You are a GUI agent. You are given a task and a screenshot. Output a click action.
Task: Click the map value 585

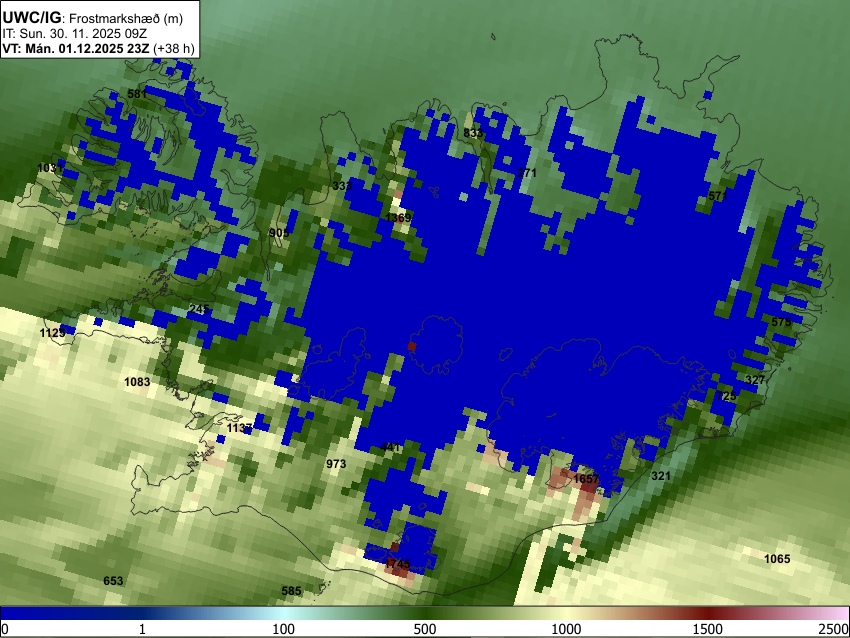tap(292, 591)
